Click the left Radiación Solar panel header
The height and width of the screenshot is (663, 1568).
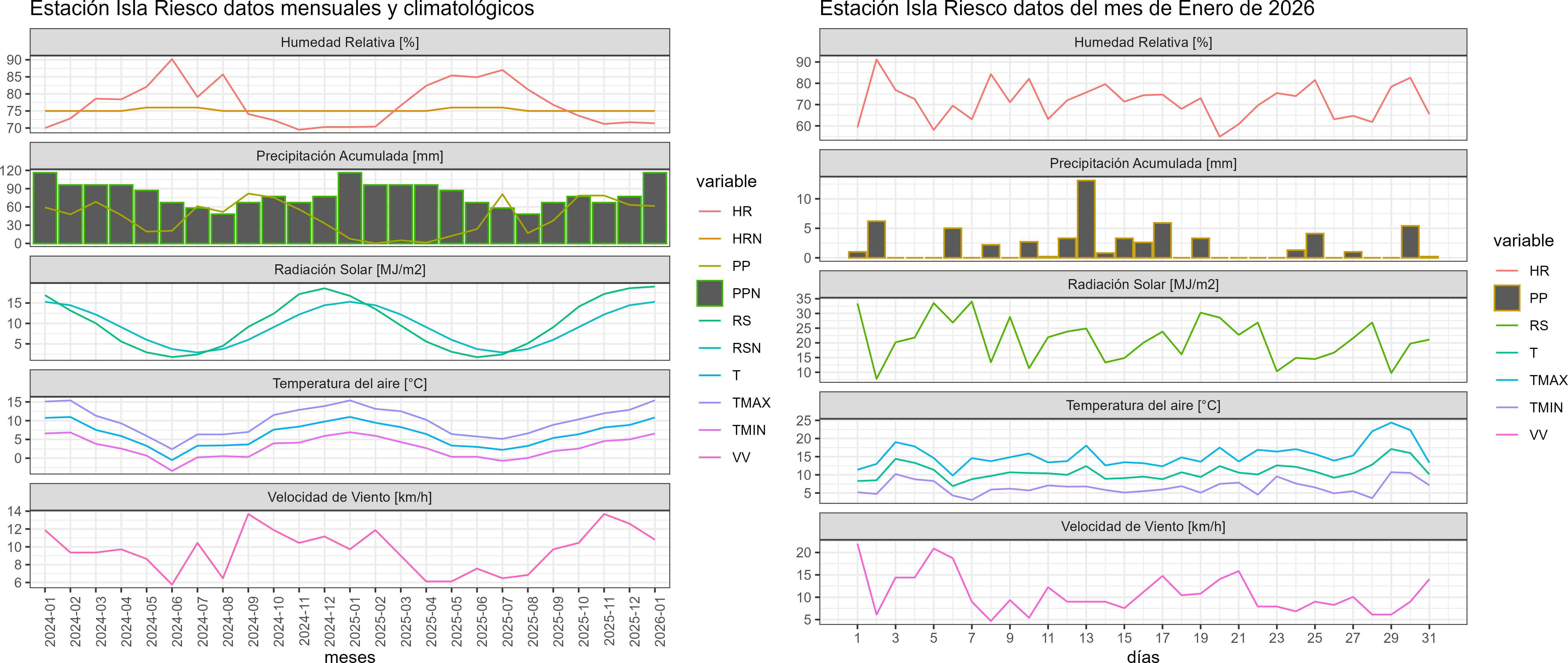point(349,270)
